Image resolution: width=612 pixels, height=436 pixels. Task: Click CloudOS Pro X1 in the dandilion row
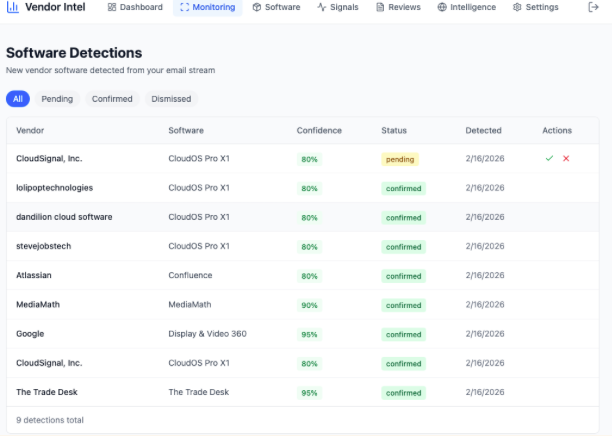[x=199, y=217]
